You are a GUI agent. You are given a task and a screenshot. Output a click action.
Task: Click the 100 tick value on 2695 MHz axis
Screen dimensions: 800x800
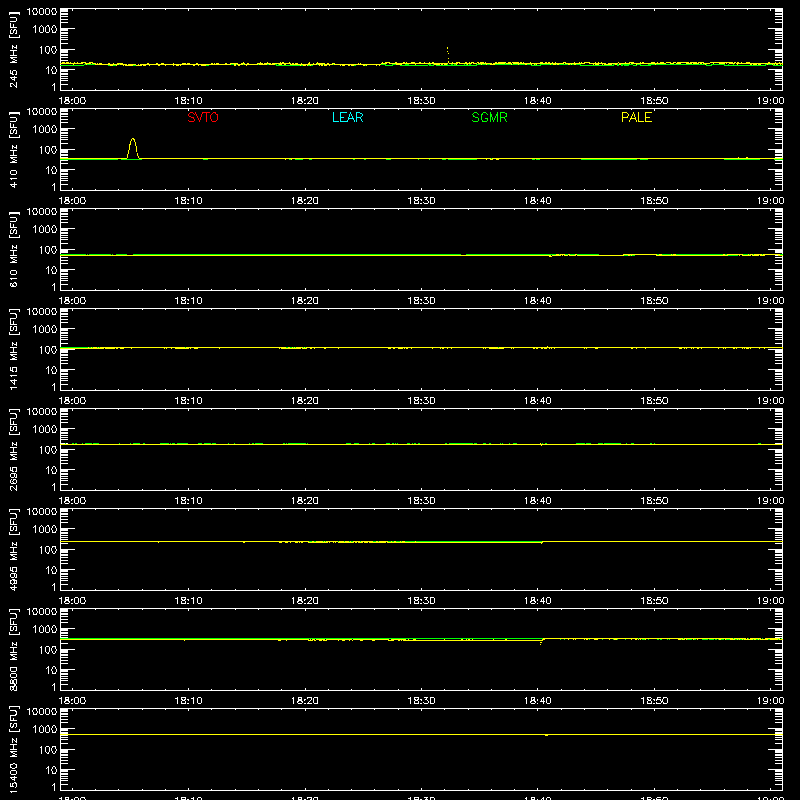(x=48, y=450)
